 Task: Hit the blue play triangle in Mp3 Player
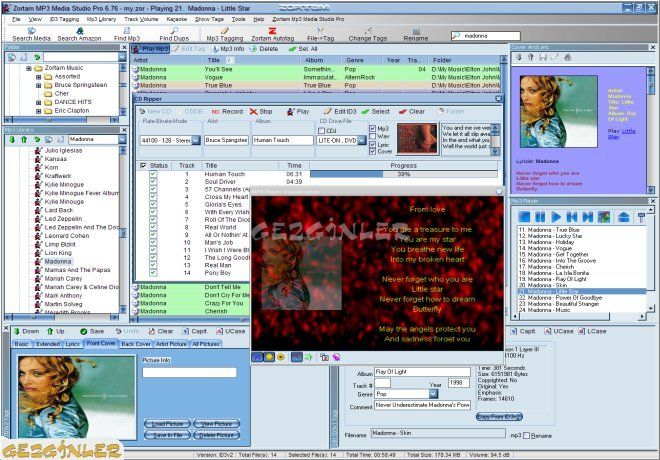click(x=556, y=217)
